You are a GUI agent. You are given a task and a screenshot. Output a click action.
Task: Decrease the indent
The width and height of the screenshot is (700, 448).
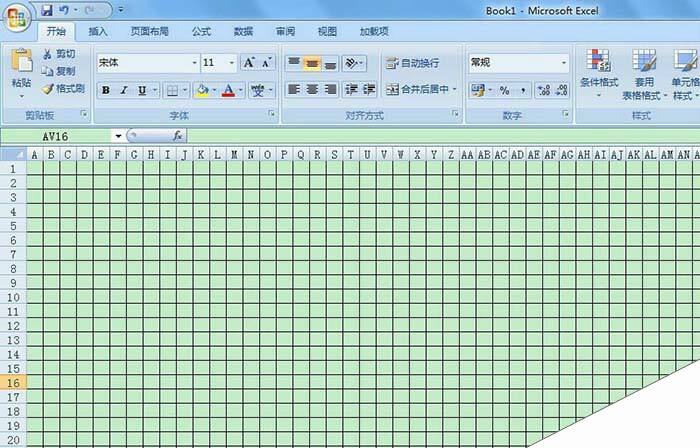[x=351, y=90]
